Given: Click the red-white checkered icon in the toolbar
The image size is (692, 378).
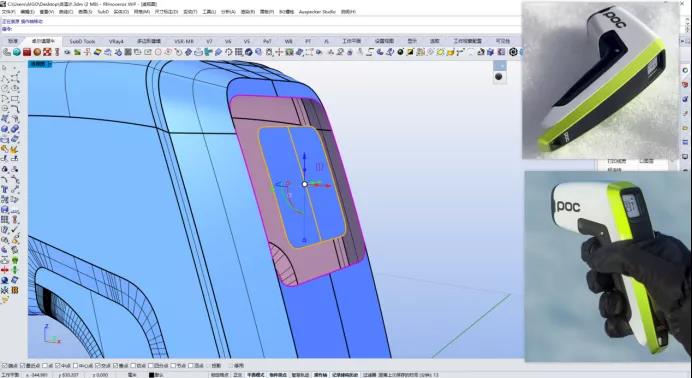Looking at the screenshot, I should pyautogui.click(x=47, y=52).
